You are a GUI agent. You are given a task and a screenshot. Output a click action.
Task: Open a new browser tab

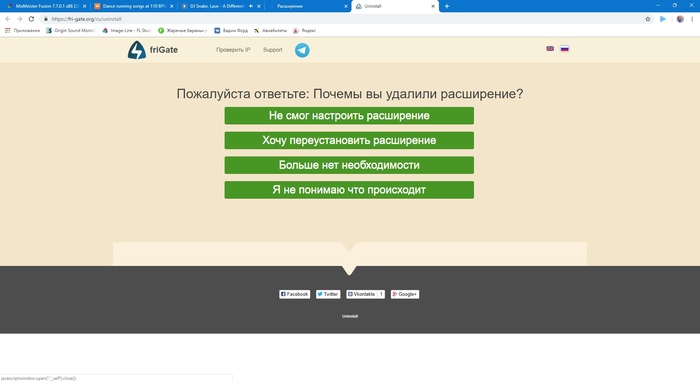[447, 6]
